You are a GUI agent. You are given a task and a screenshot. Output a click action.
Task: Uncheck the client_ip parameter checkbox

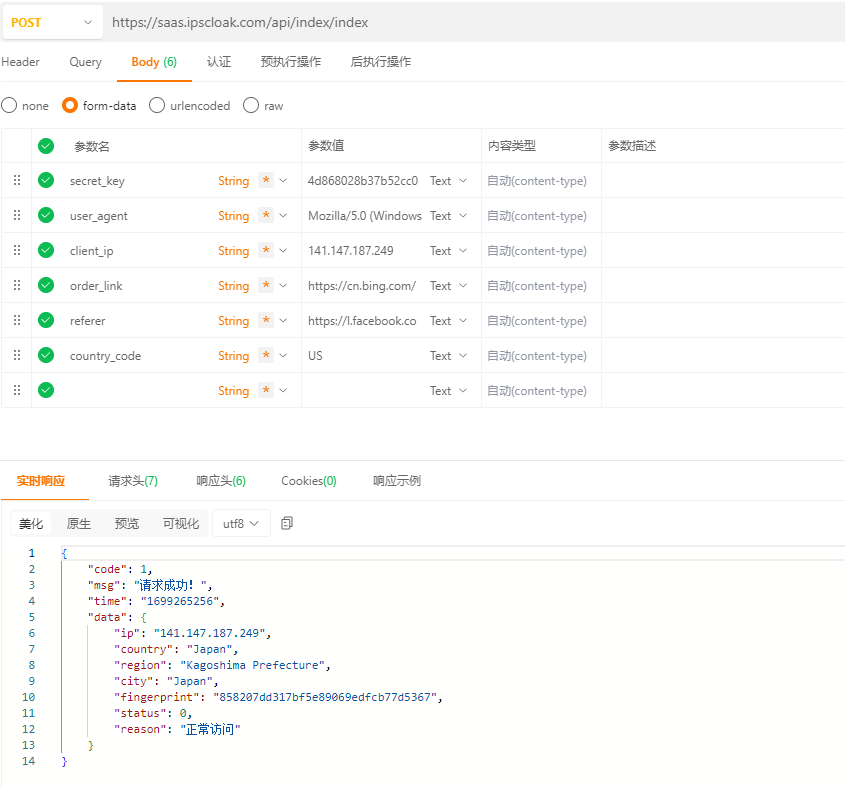point(46,250)
